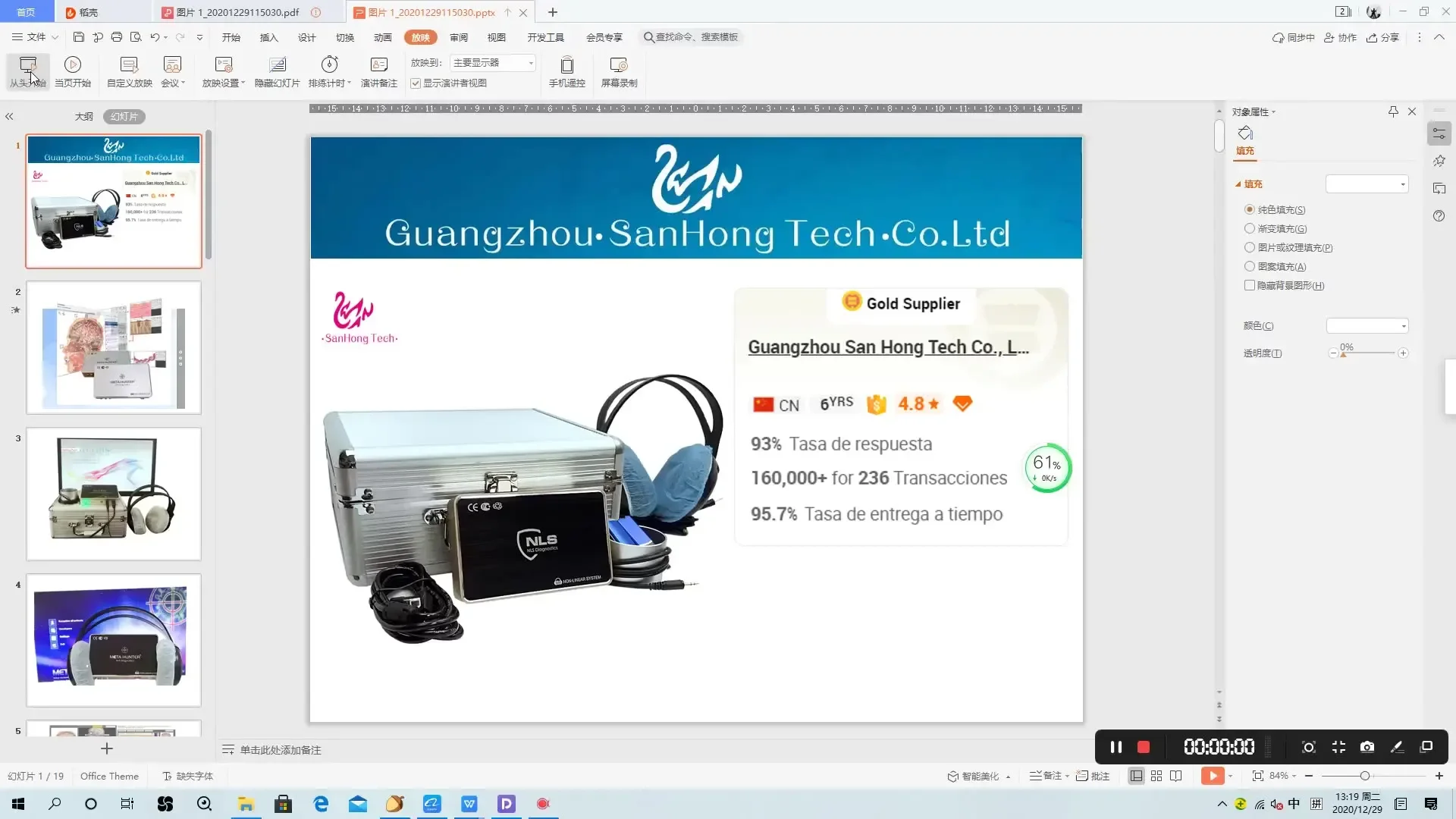Click 隐藏幻灯片 hide slide icon
1456x819 pixels.
pyautogui.click(x=277, y=65)
